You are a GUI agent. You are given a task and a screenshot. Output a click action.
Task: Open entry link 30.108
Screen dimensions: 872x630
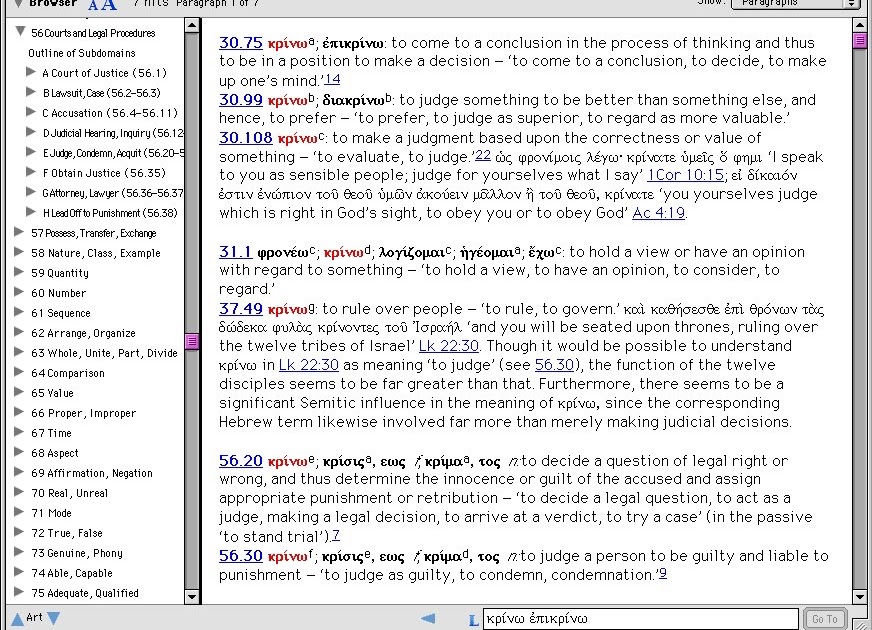click(x=245, y=137)
